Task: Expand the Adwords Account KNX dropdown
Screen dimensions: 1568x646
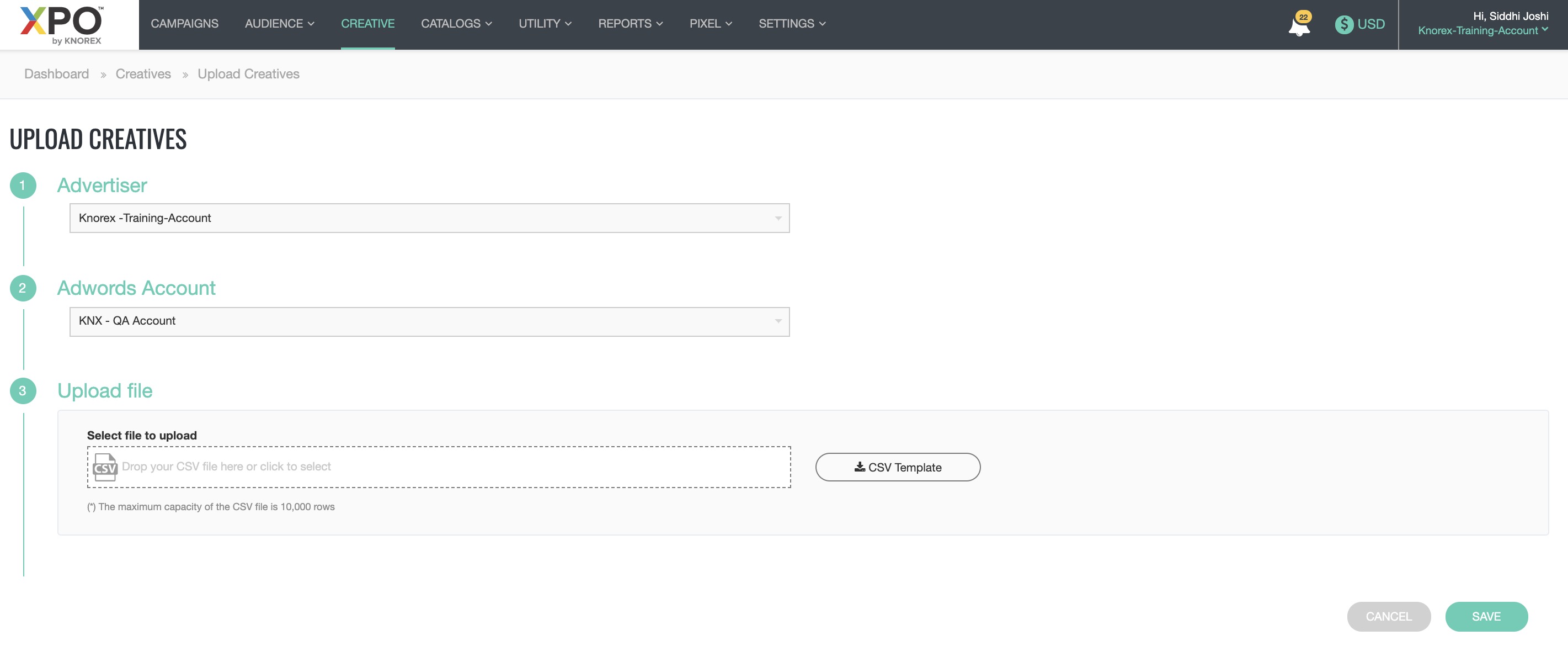Action: [429, 321]
